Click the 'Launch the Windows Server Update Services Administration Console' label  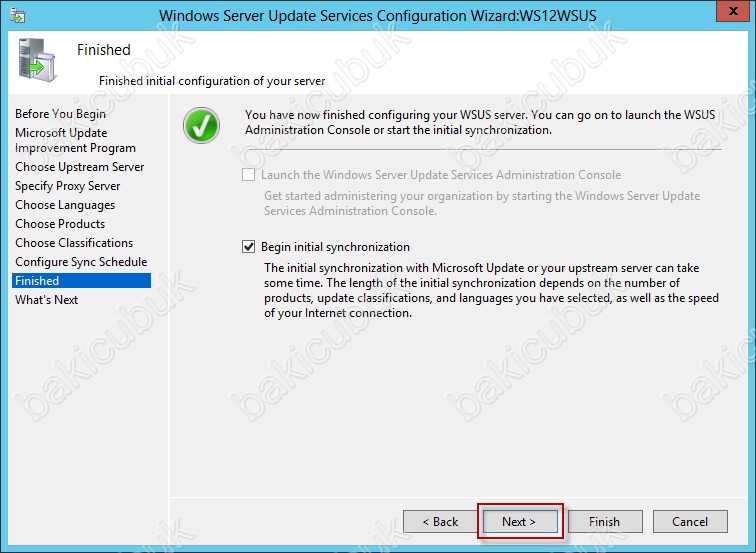click(x=441, y=175)
